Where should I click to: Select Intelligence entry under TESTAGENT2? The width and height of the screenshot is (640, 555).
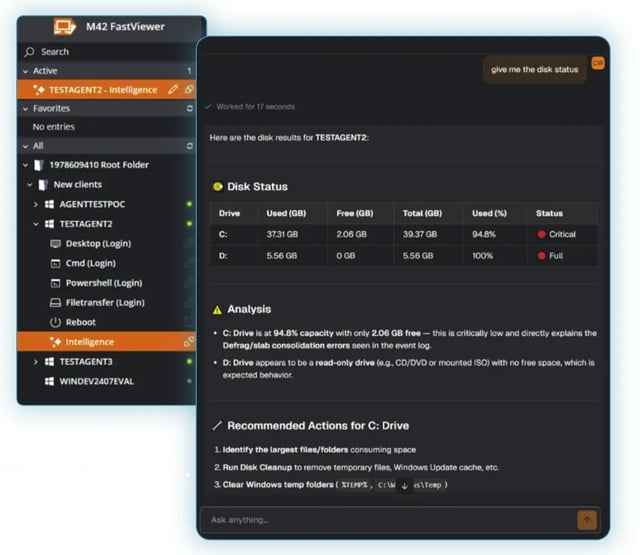(x=107, y=342)
